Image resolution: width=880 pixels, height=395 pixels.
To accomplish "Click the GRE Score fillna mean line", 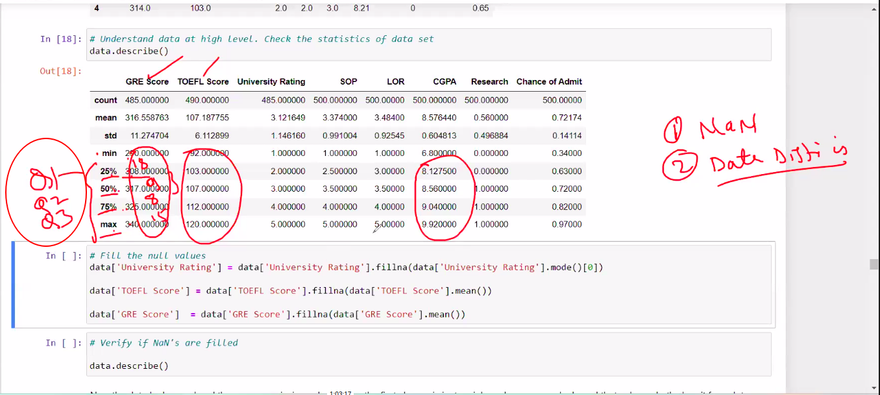I will pyautogui.click(x=277, y=315).
